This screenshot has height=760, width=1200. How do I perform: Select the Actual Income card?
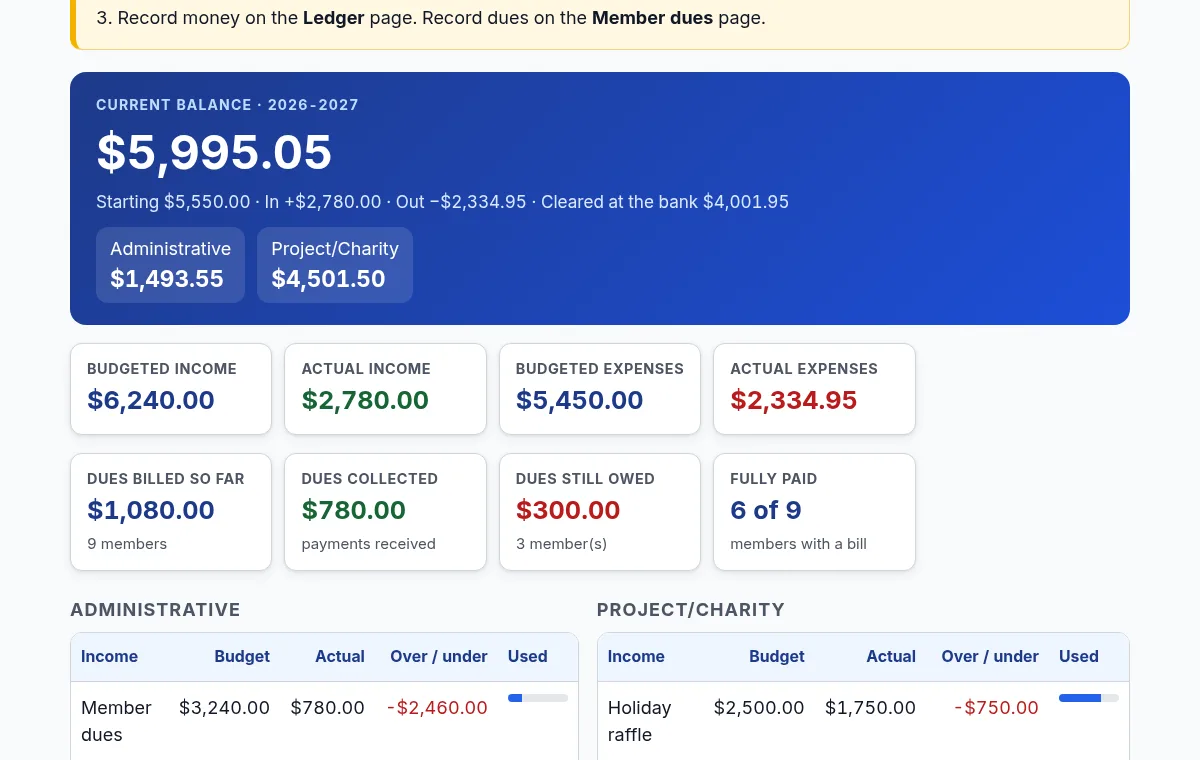(x=385, y=389)
